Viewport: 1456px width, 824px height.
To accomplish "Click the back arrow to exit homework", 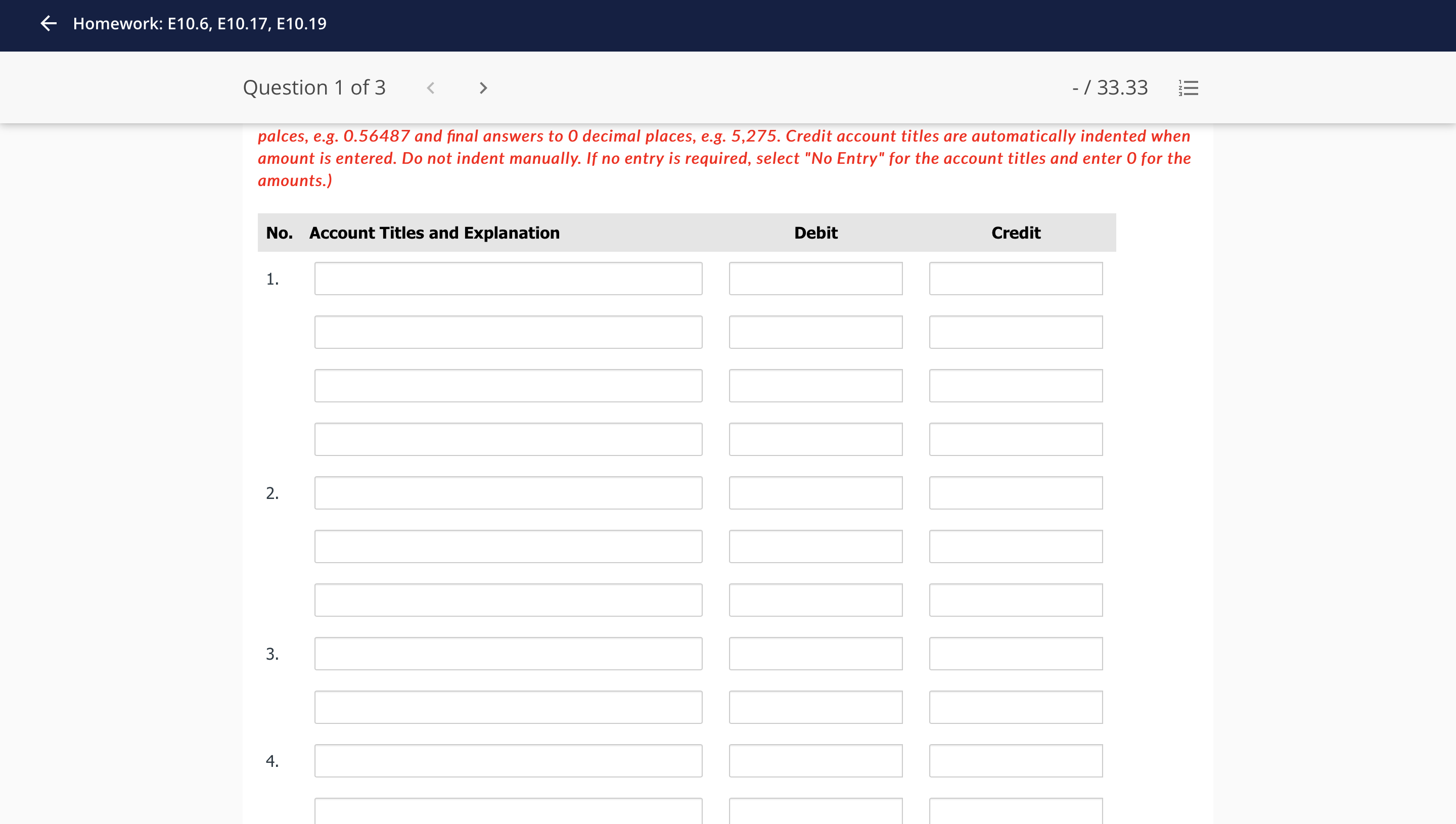I will tap(48, 24).
